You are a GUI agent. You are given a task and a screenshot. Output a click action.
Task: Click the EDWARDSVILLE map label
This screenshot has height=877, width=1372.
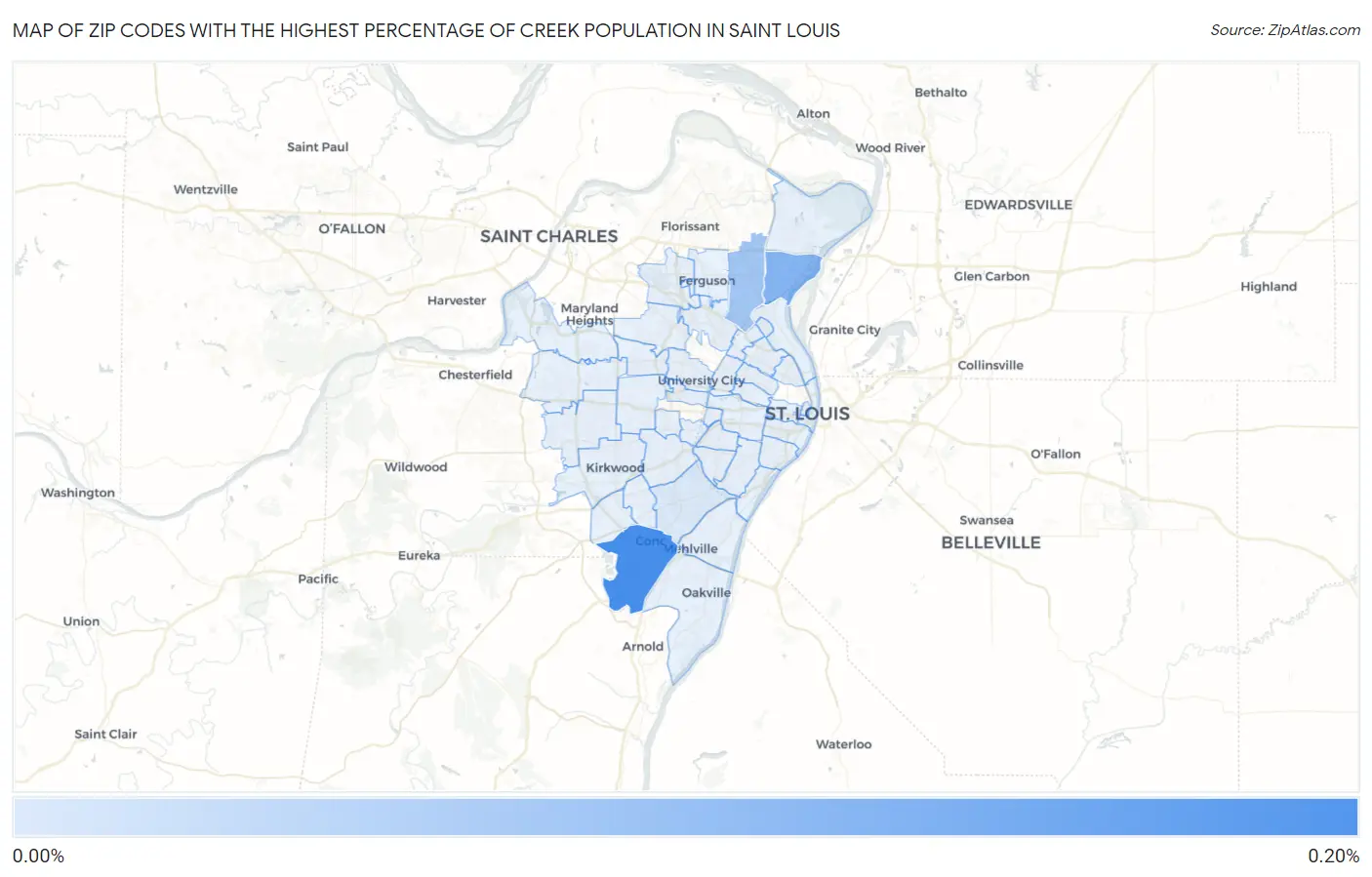1018,205
